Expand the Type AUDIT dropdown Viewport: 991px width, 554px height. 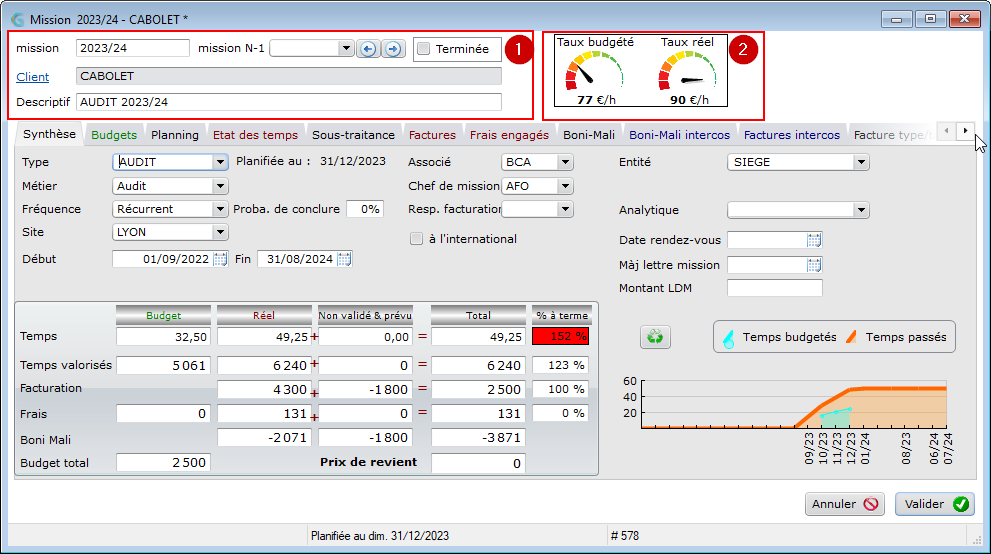(x=220, y=162)
